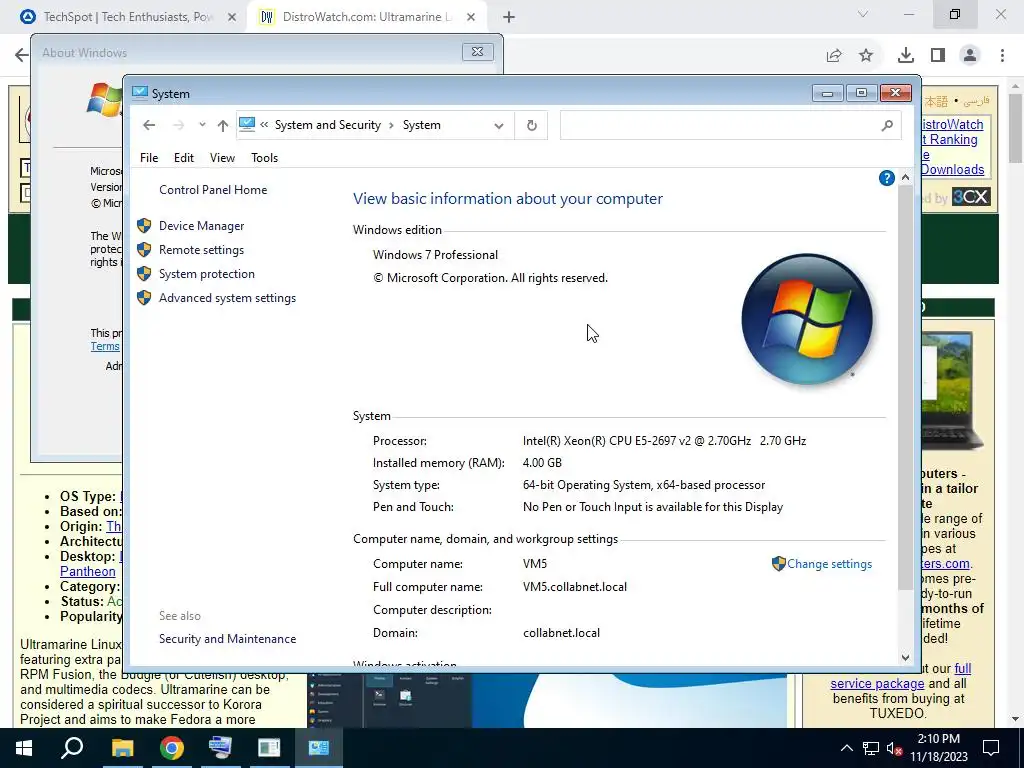Open File Explorer from the taskbar
The height and width of the screenshot is (768, 1024).
point(122,748)
